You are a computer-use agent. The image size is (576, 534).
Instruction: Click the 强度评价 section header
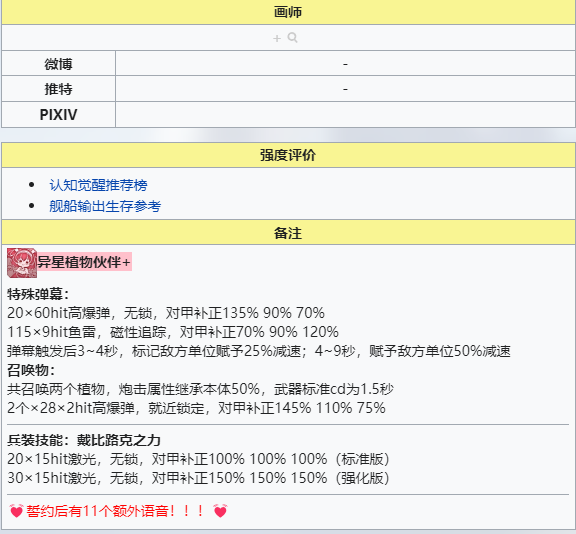(288, 155)
